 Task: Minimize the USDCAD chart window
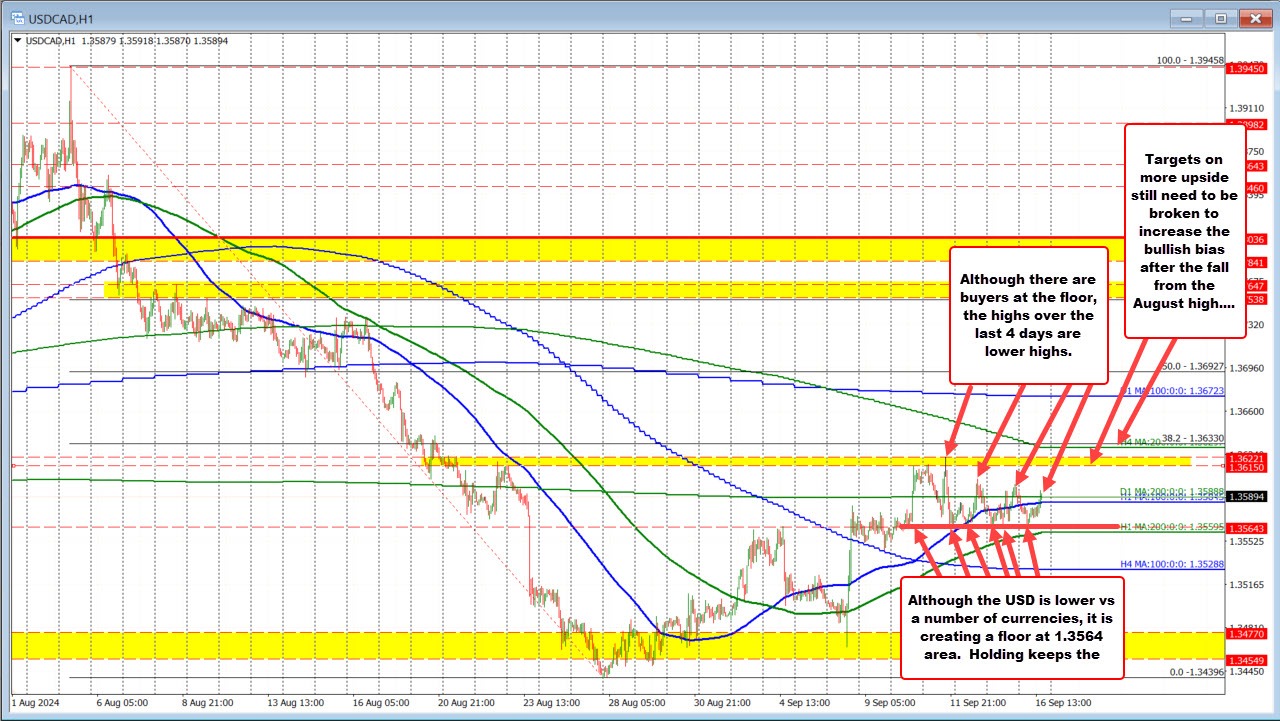point(1185,17)
